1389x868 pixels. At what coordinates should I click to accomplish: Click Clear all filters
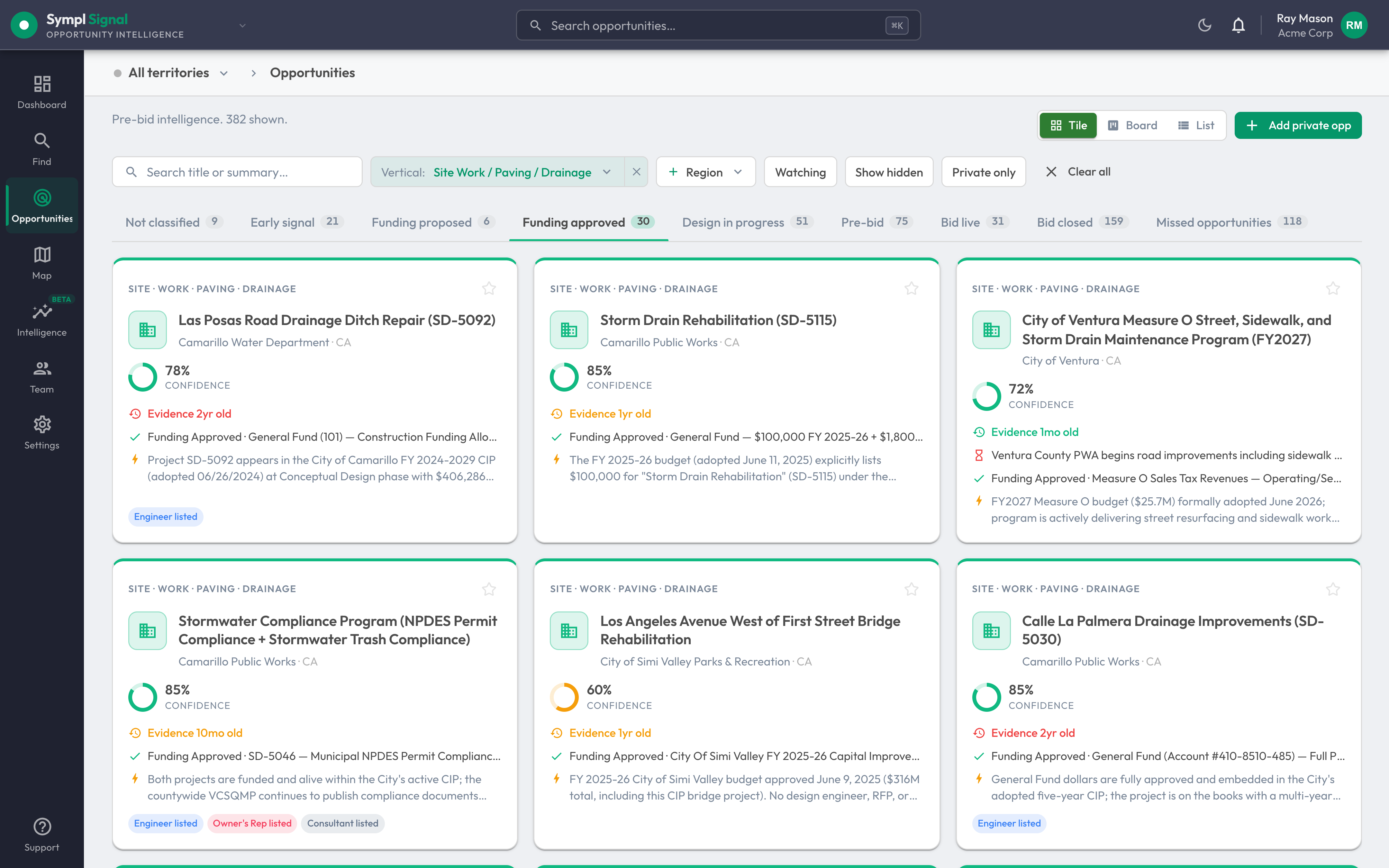(x=1078, y=172)
